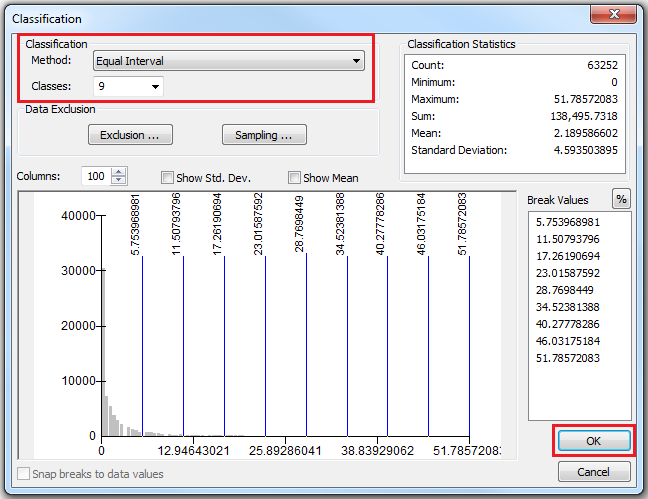Click the blue break line at 51.78572083
648x499 pixels.
(469, 346)
